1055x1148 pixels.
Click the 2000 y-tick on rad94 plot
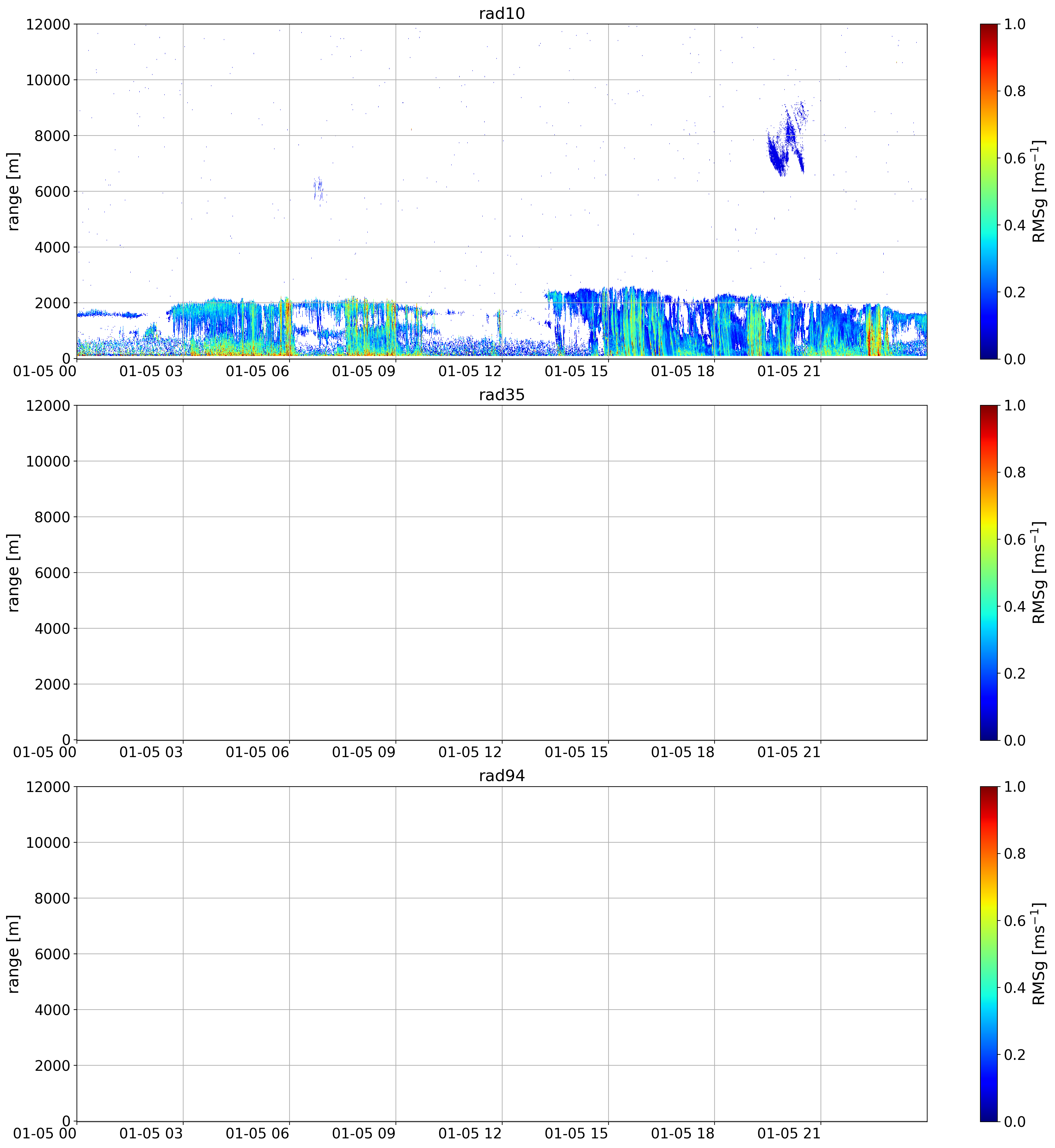pyautogui.click(x=53, y=1065)
